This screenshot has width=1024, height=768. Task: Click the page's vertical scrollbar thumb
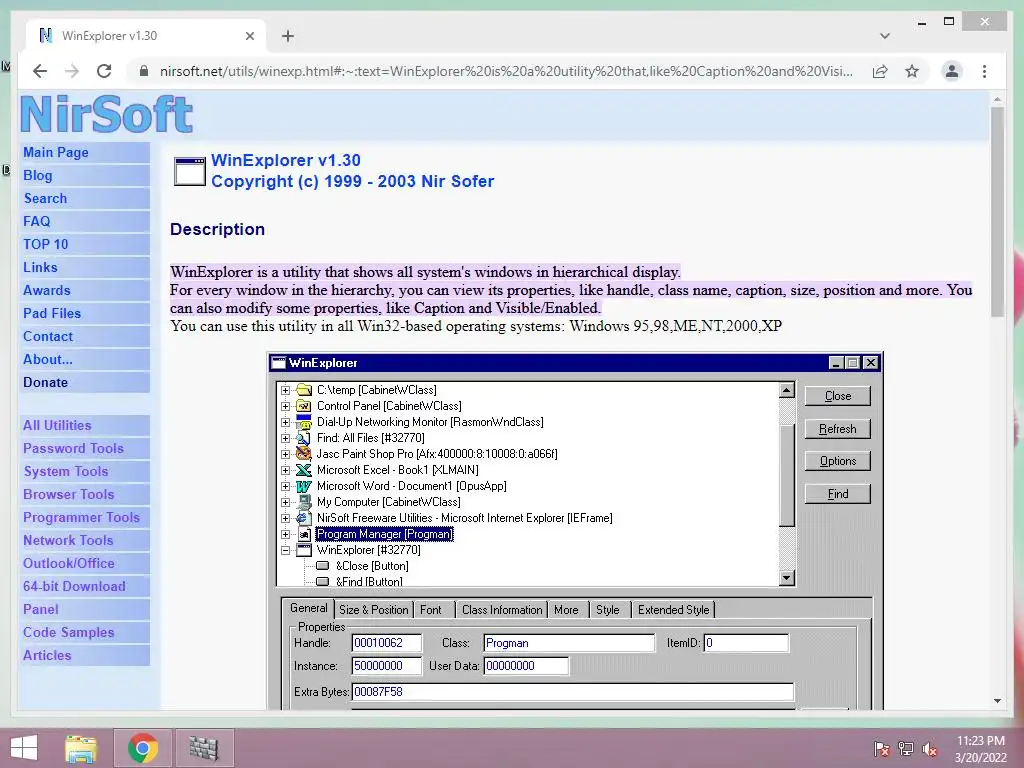(x=997, y=212)
